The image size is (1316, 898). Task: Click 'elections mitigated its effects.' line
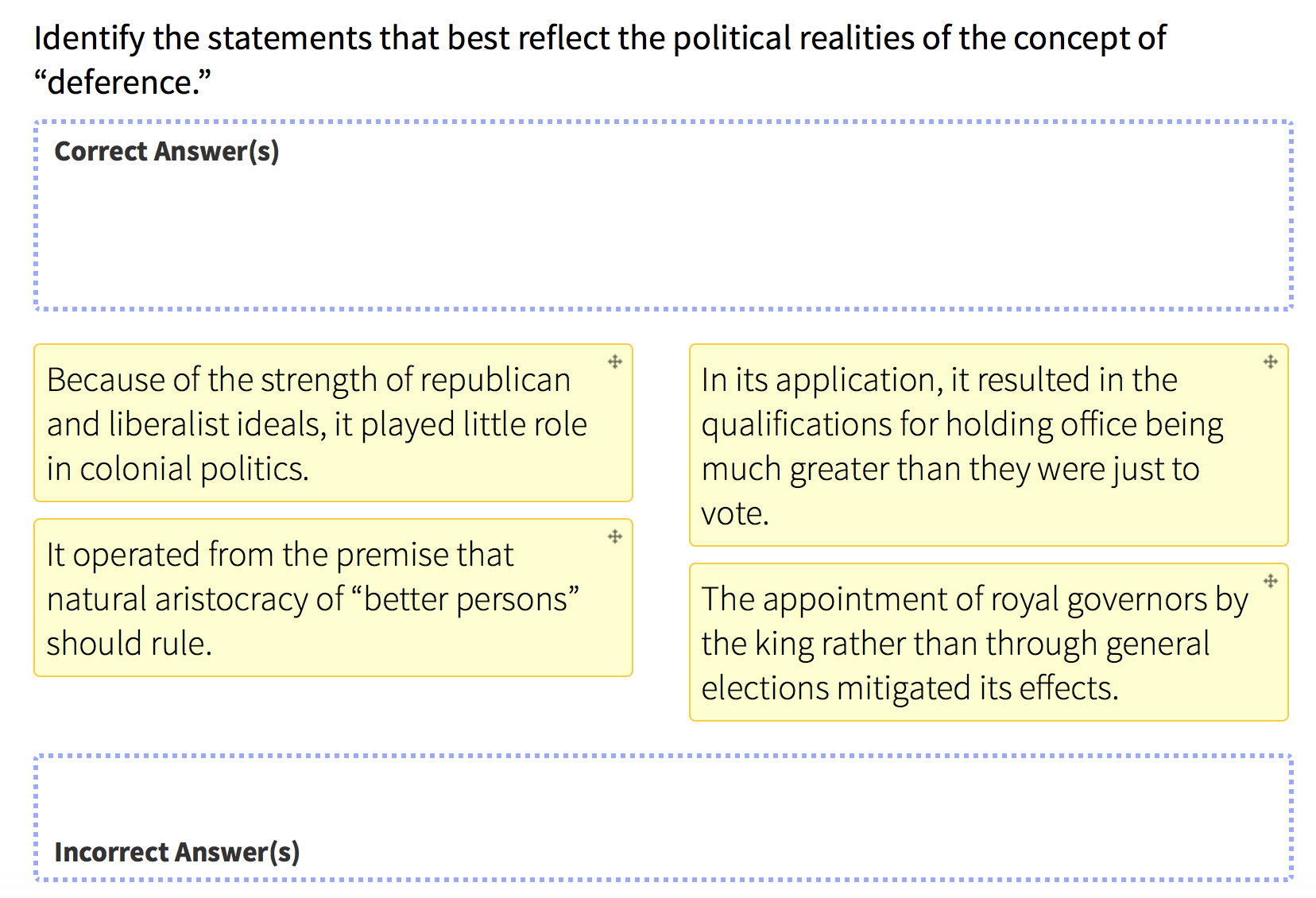pos(910,688)
